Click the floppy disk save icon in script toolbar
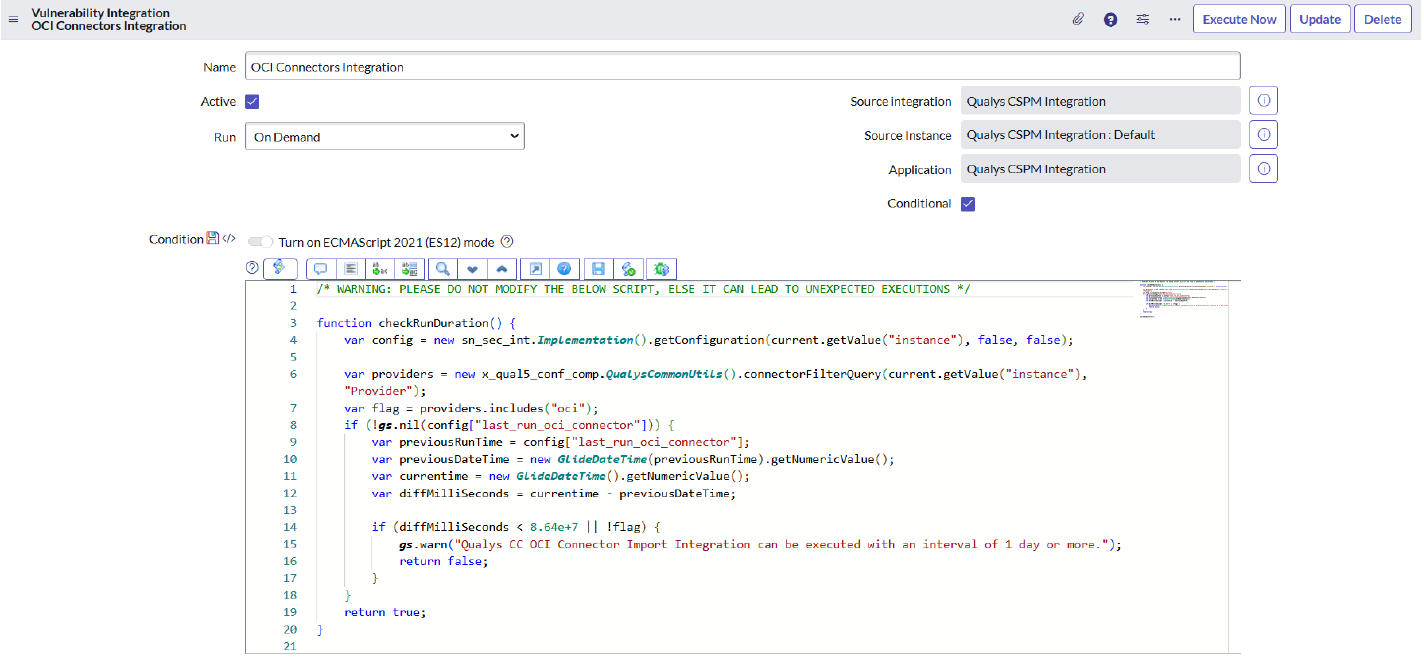 click(598, 268)
